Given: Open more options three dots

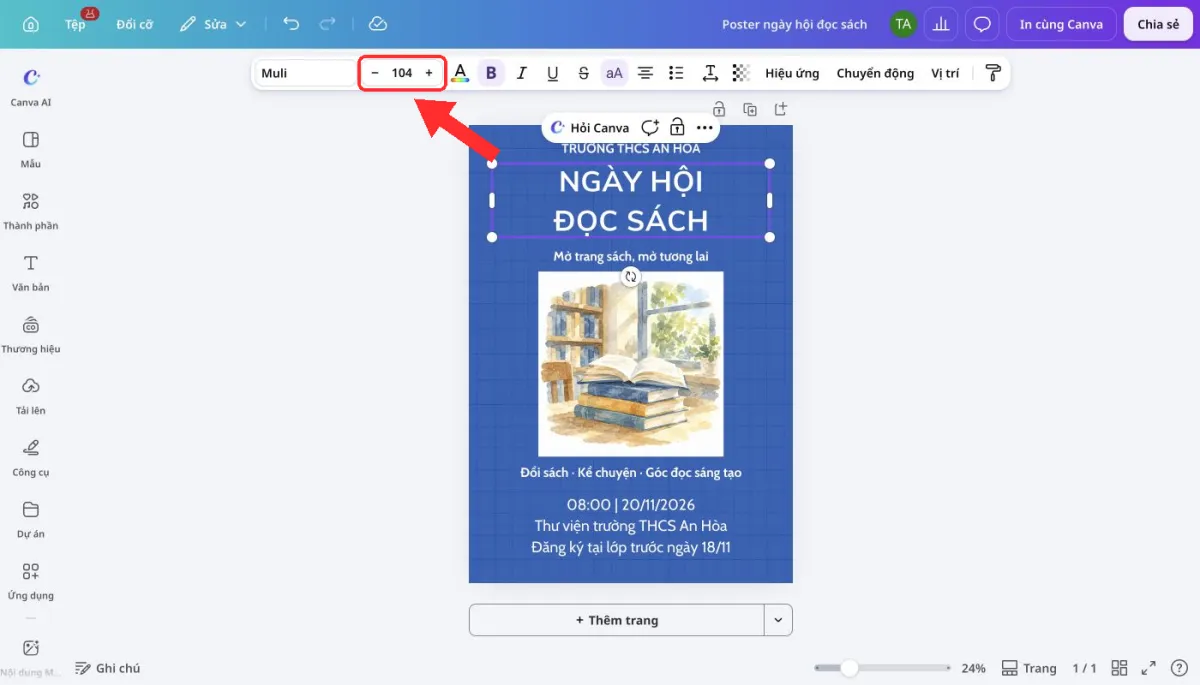Looking at the screenshot, I should [x=705, y=127].
